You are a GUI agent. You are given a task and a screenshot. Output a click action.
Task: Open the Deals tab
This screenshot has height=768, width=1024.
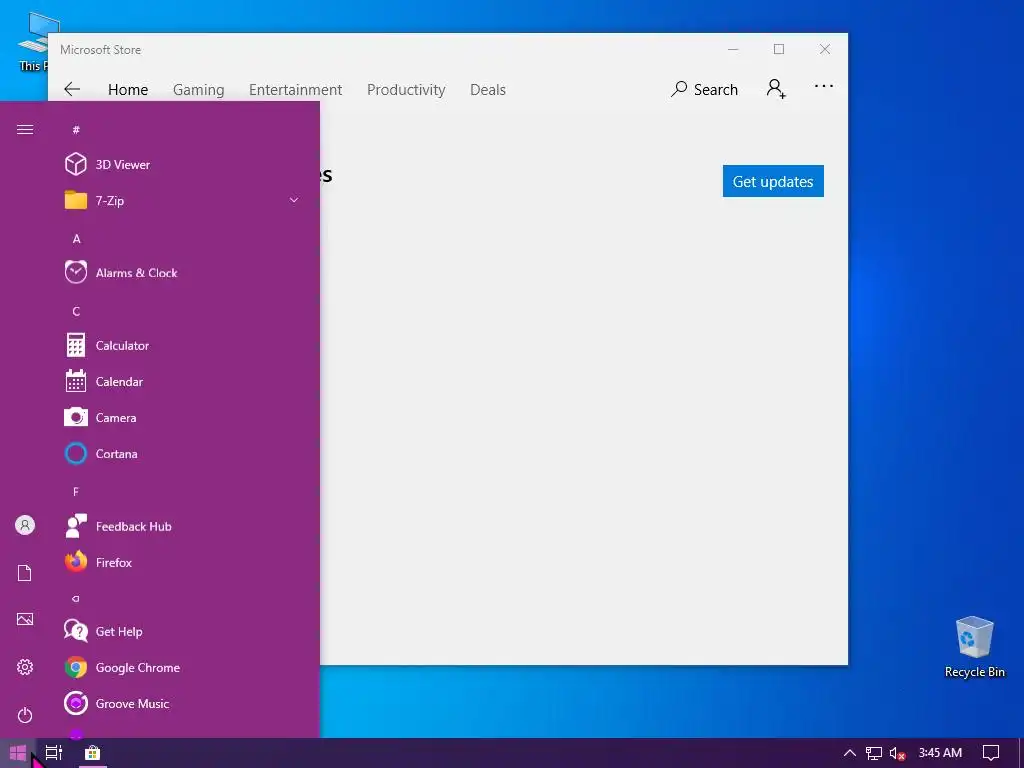coord(488,89)
